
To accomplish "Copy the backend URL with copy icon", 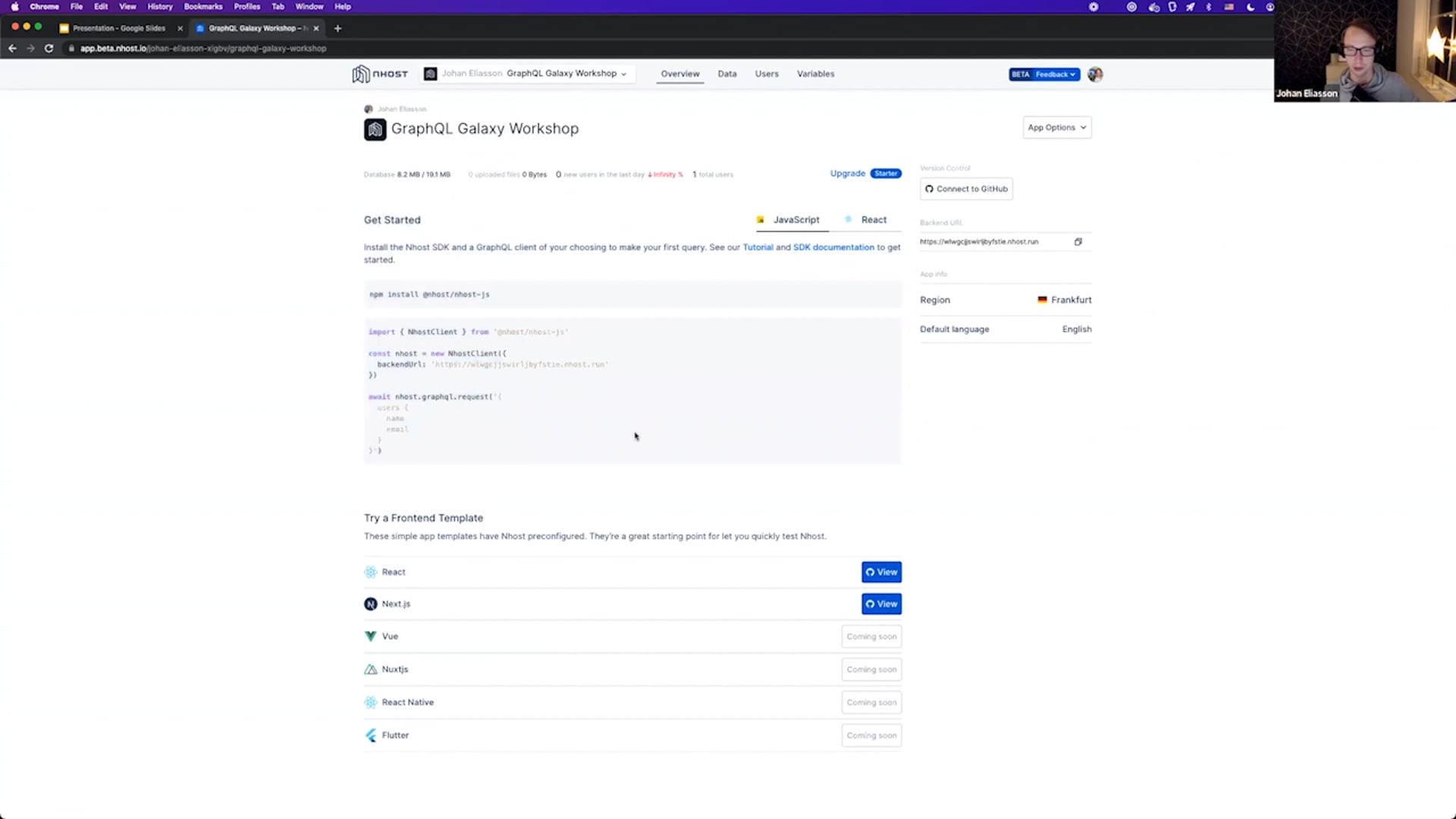I will tap(1078, 242).
